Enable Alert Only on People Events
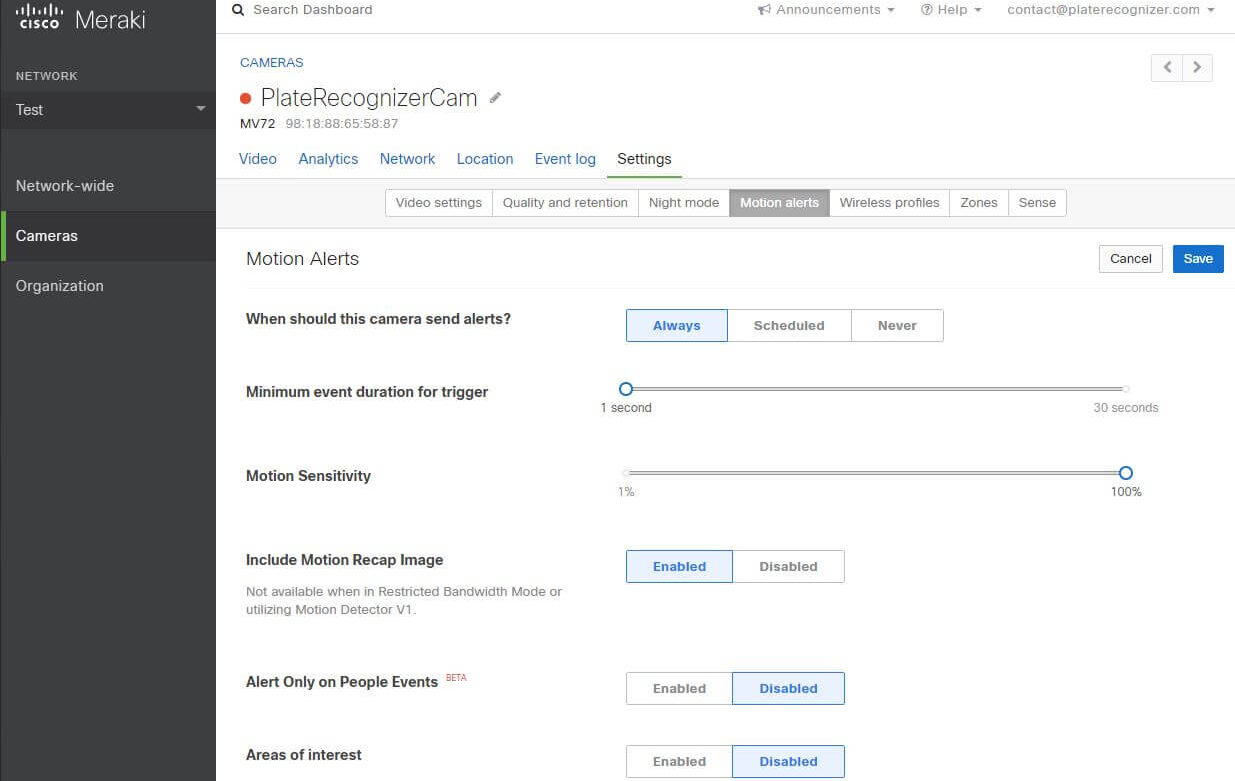1235x781 pixels. [x=679, y=688]
